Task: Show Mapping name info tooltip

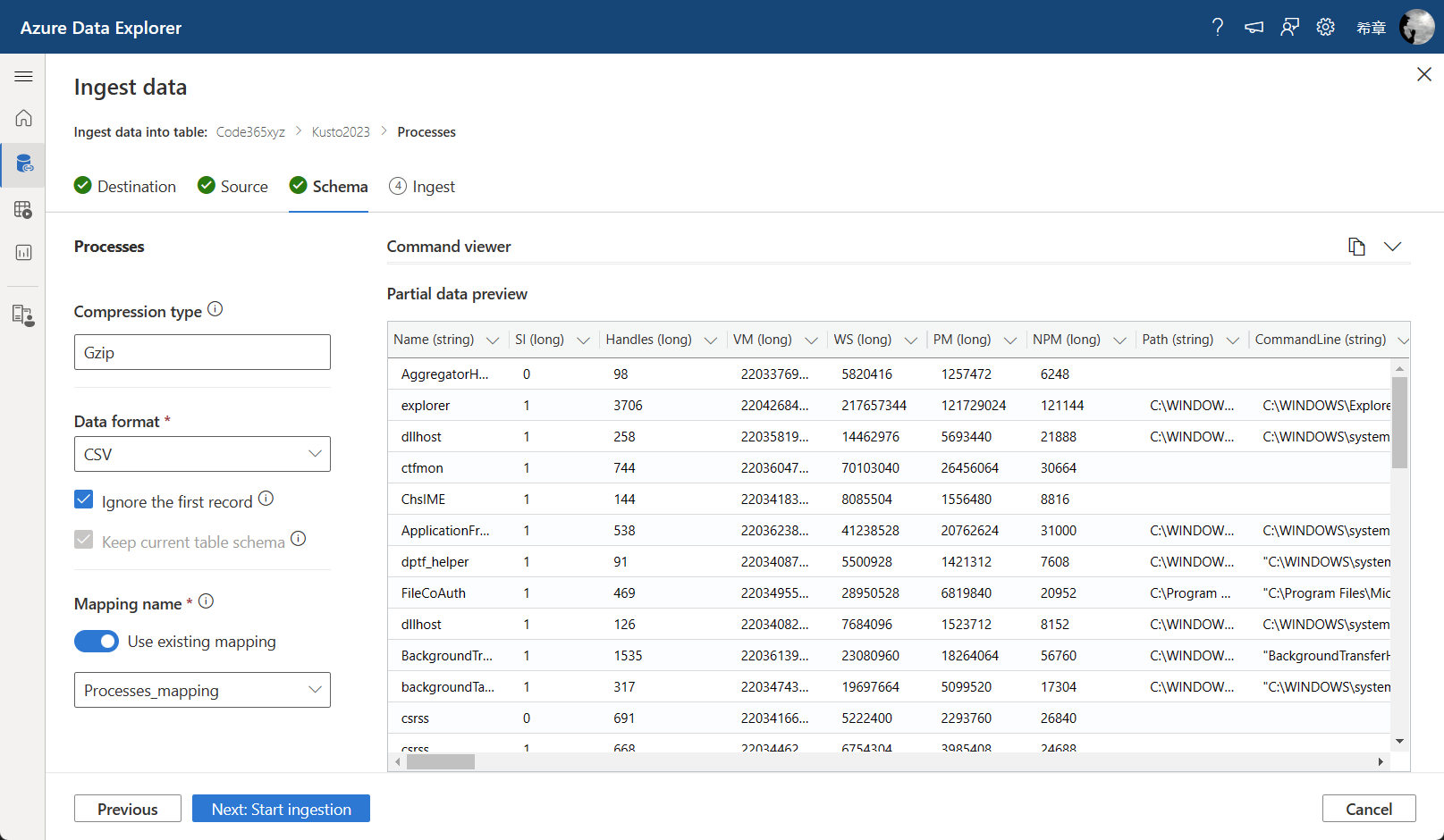Action: click(206, 601)
